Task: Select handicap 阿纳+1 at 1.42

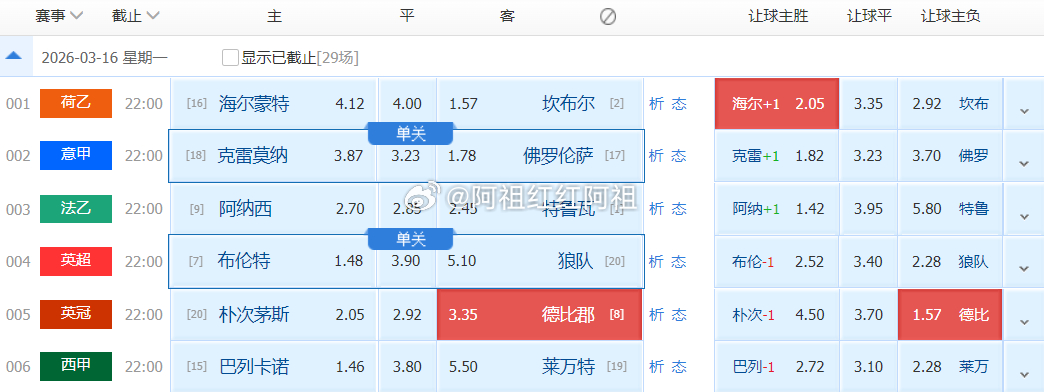Action: pos(776,209)
